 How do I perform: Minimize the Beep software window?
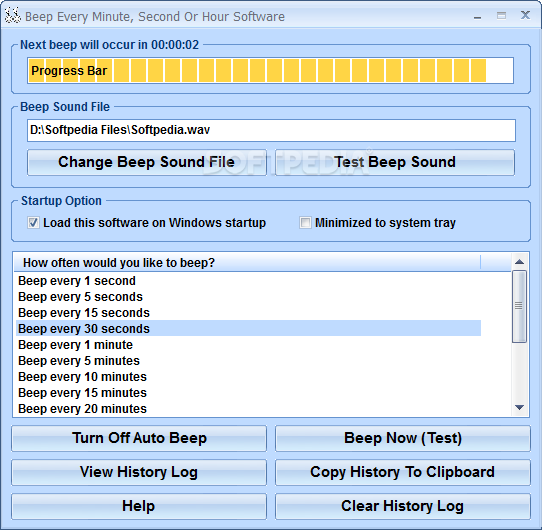point(478,16)
